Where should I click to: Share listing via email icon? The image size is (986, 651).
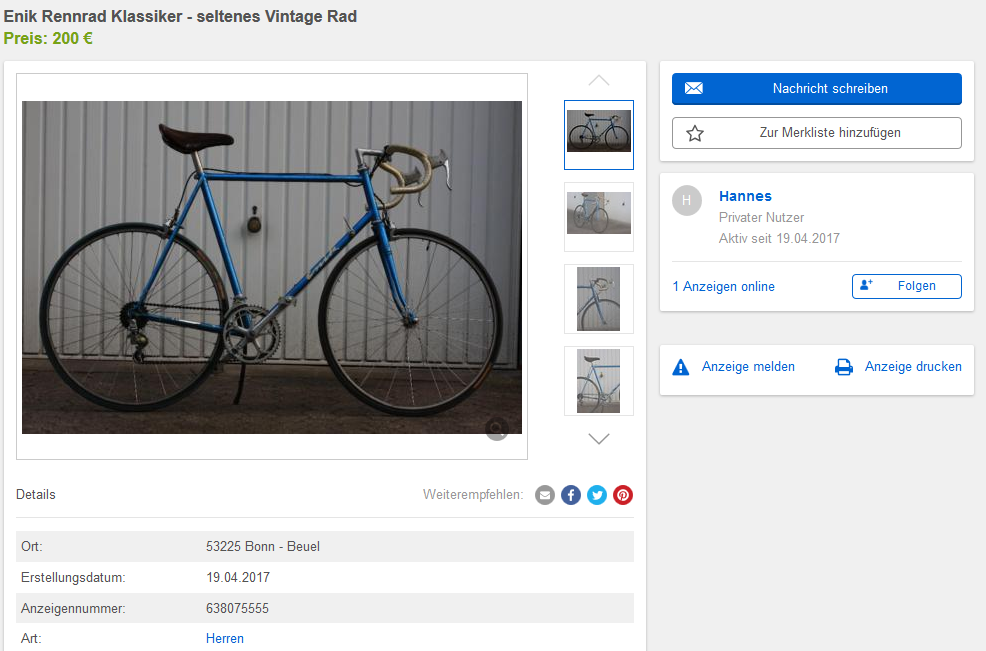(x=545, y=495)
